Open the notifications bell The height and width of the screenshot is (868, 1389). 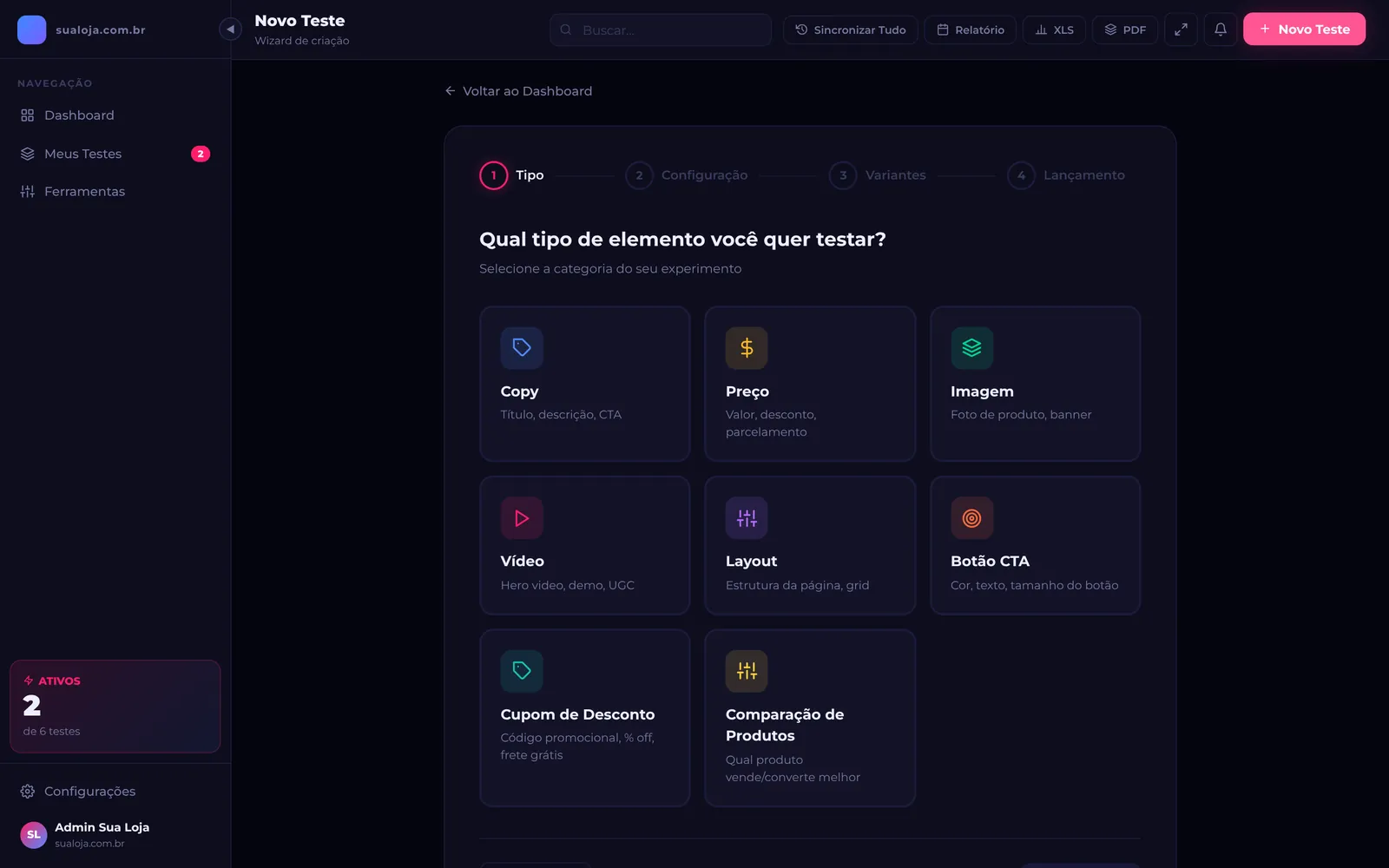[x=1220, y=30]
